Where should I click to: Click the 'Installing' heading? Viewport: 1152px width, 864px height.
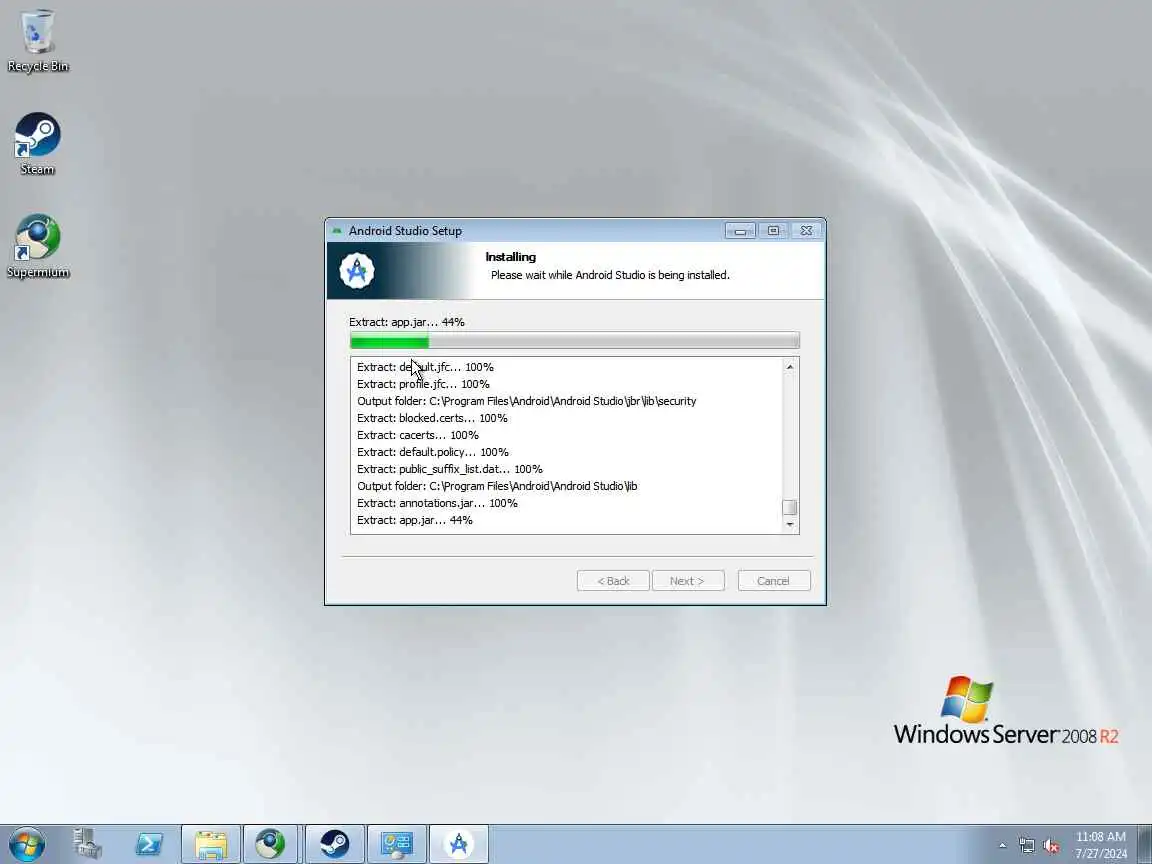tap(511, 256)
